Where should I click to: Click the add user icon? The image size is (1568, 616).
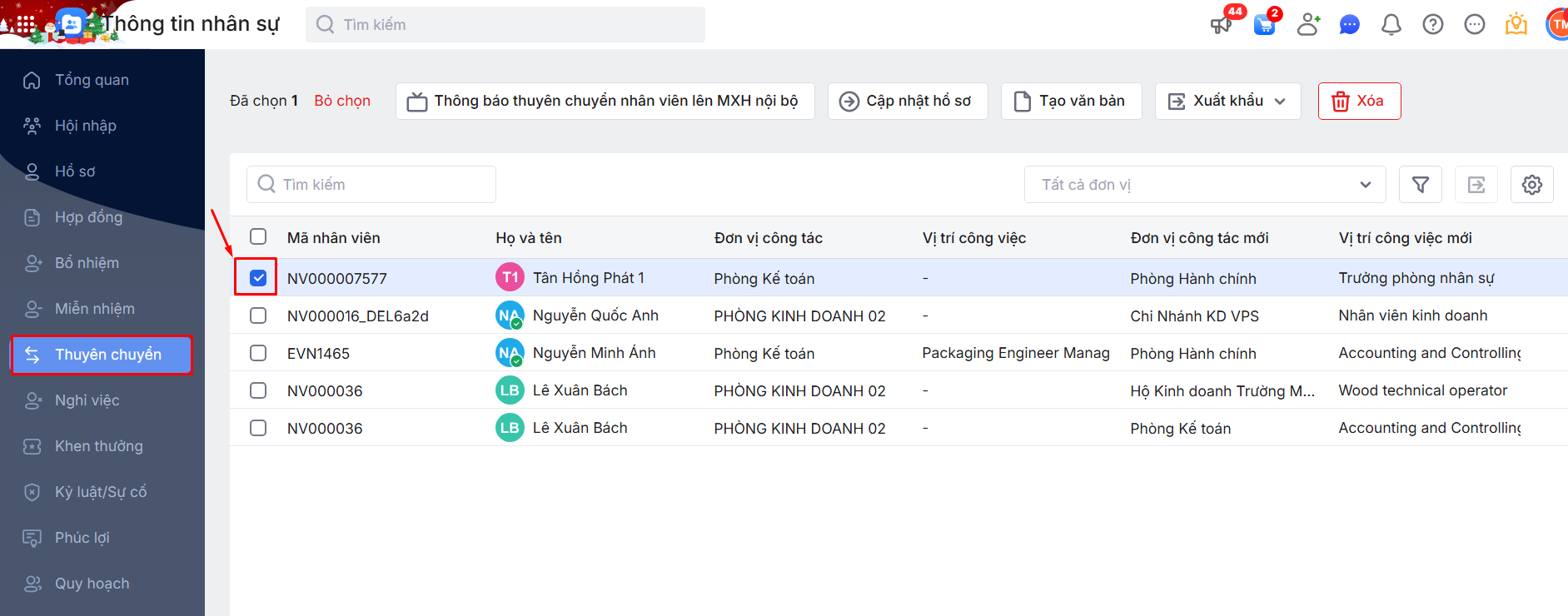(1308, 25)
